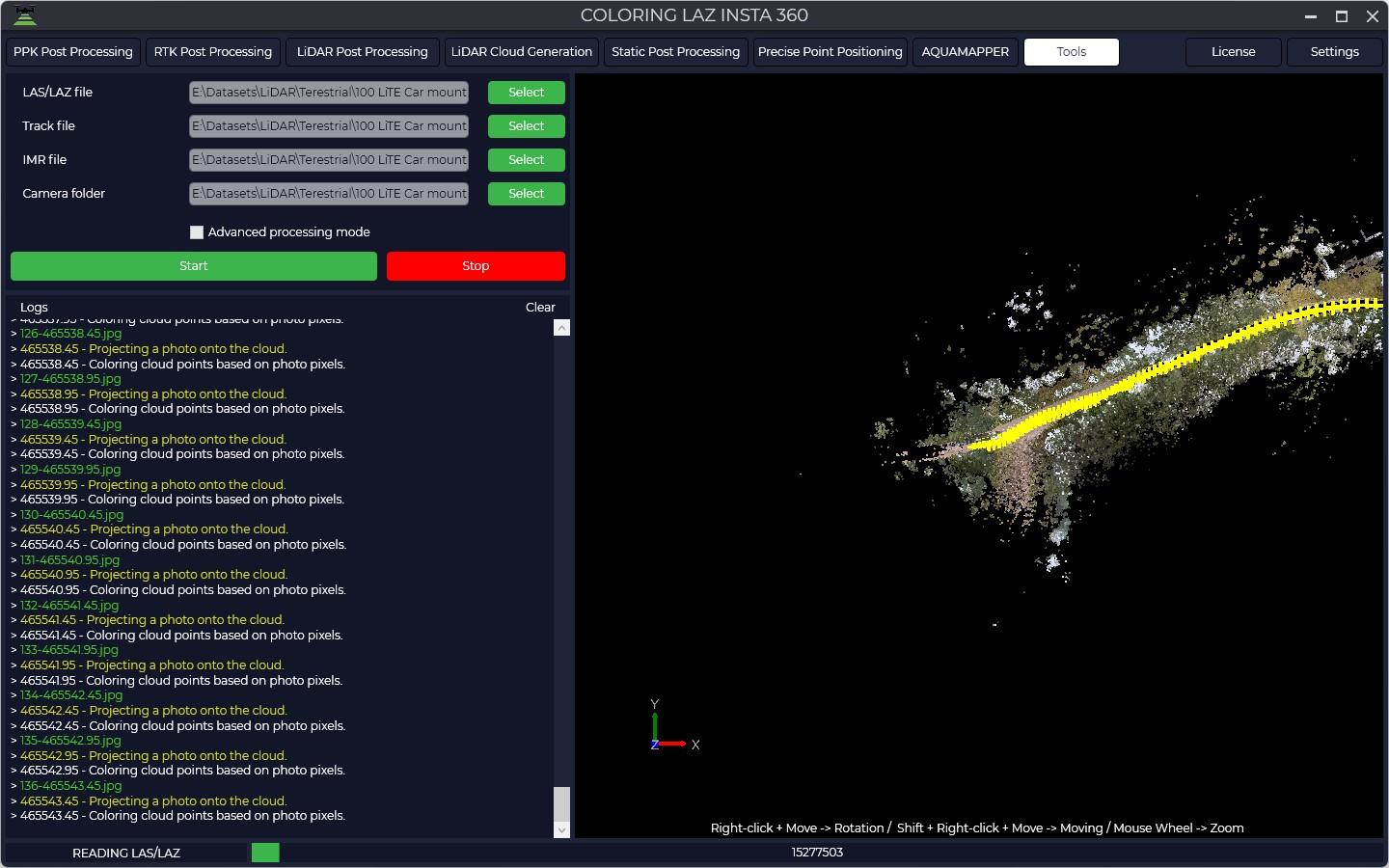The height and width of the screenshot is (868, 1389).
Task: Enable Advanced processing mode checkbox
Action: click(x=197, y=232)
